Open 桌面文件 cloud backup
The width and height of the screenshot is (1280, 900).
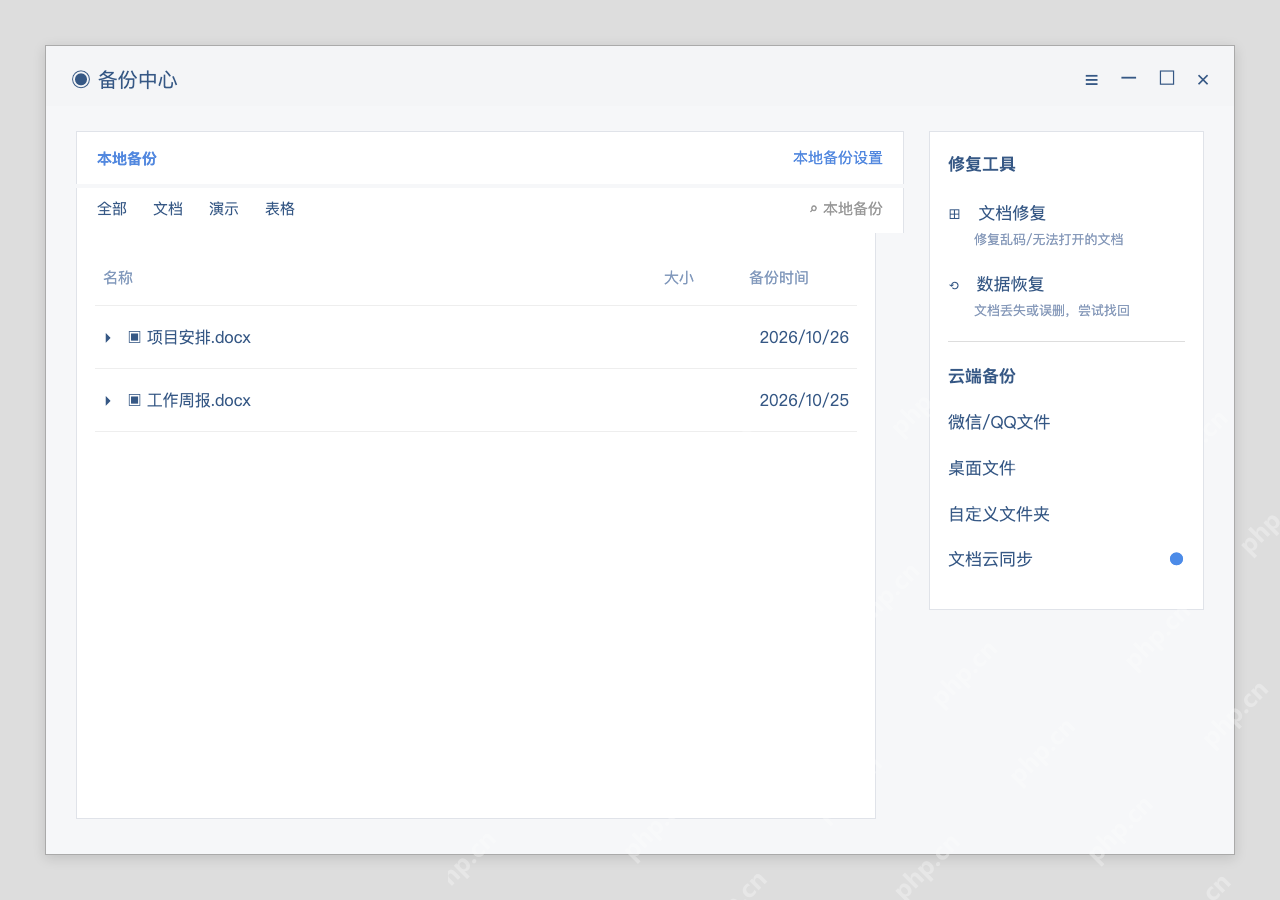click(x=982, y=468)
